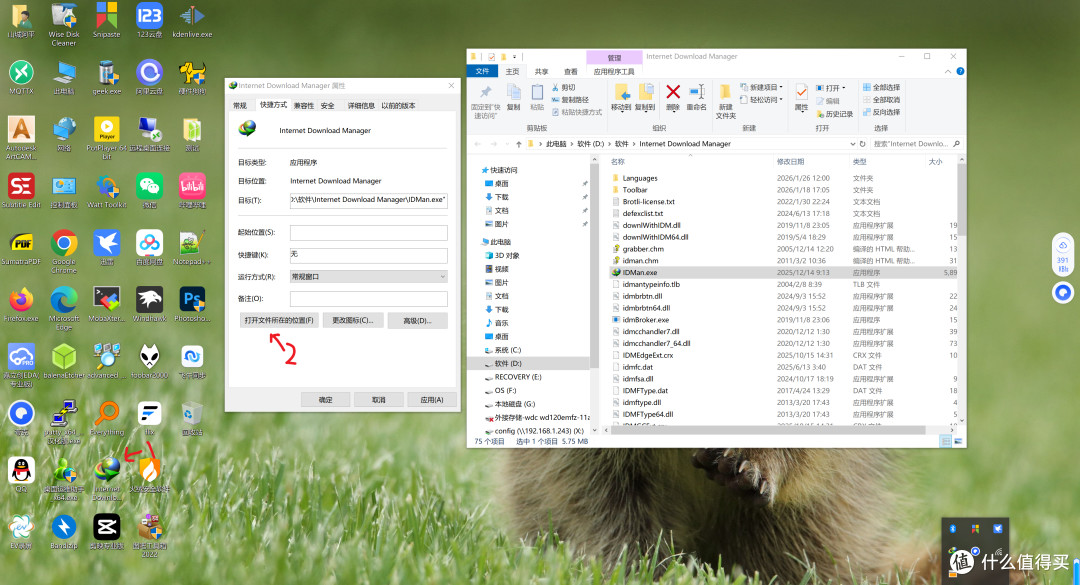The height and width of the screenshot is (585, 1080).
Task: Select the Languages folder in the file list
Action: click(639, 178)
